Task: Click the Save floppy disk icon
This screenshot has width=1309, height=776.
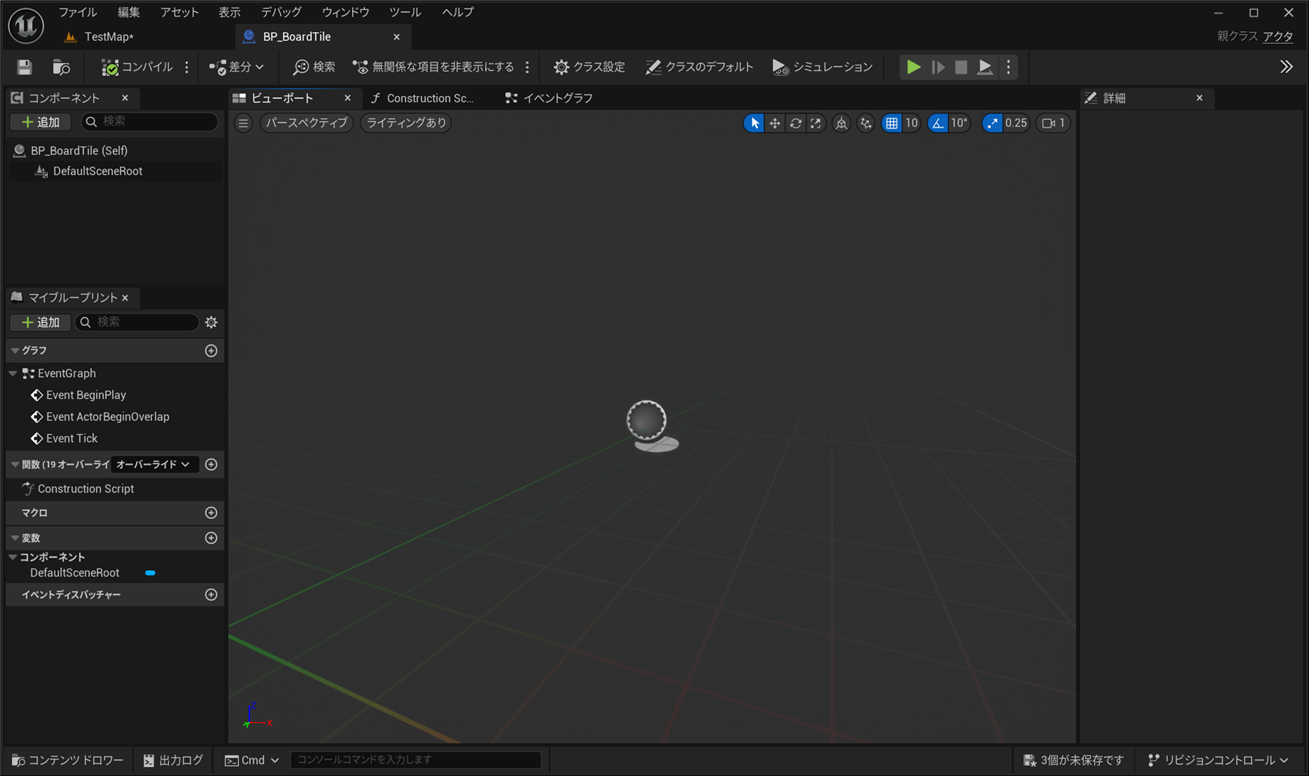Action: (25, 67)
